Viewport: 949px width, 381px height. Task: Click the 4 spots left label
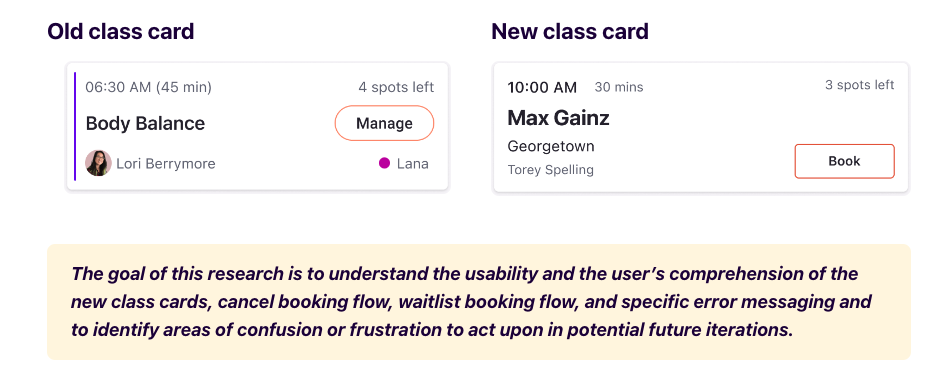(396, 88)
